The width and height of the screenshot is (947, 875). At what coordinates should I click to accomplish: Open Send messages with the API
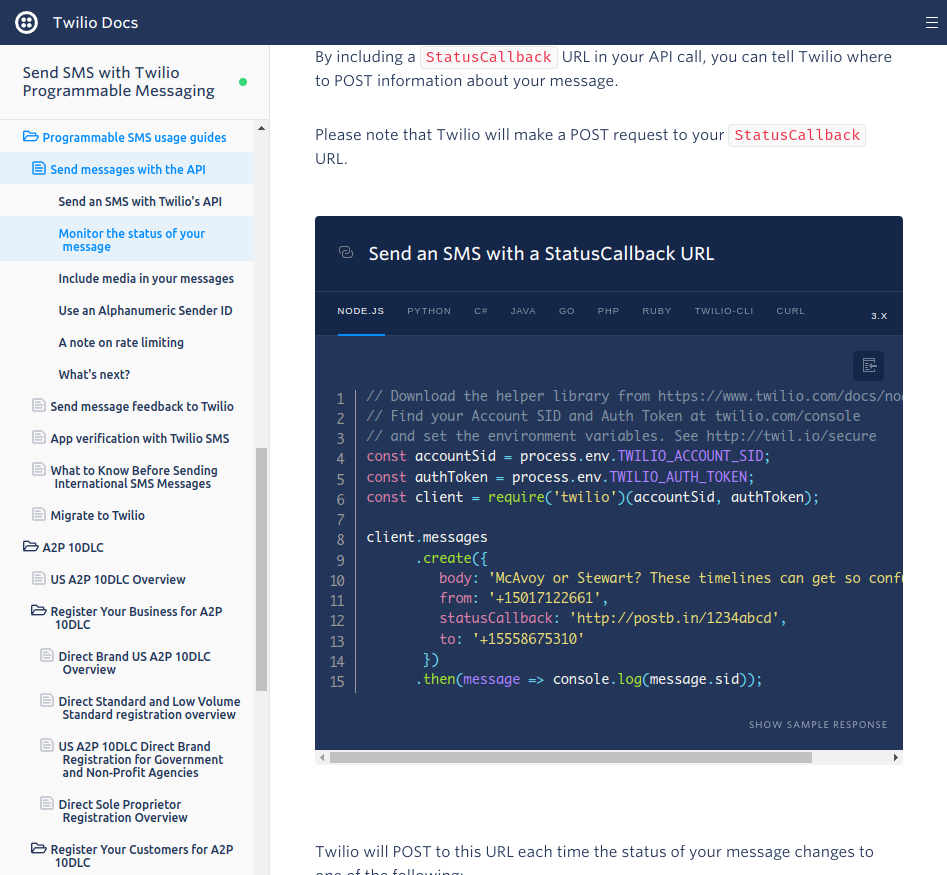pyautogui.click(x=127, y=169)
